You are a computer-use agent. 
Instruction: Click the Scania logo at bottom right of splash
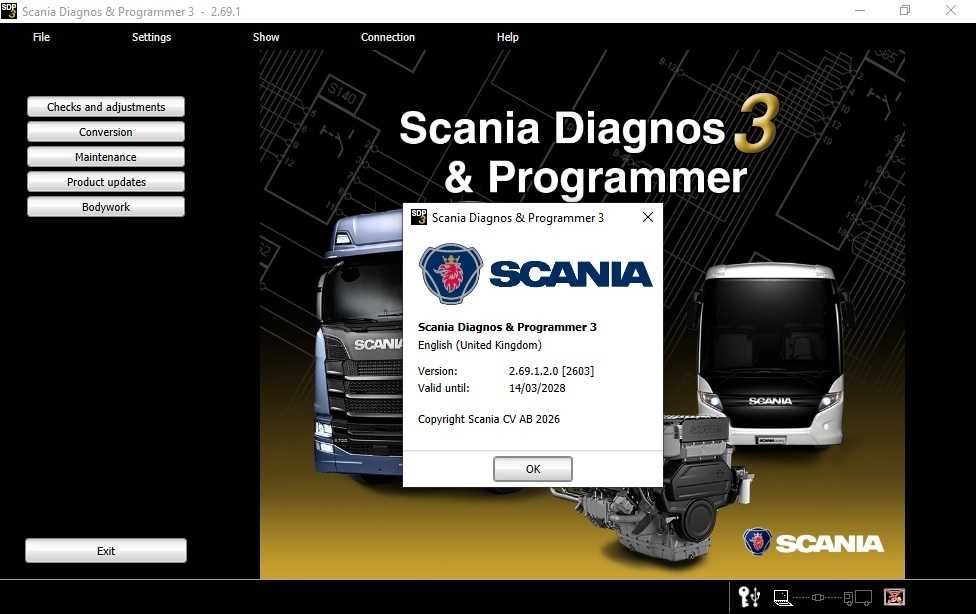(814, 542)
